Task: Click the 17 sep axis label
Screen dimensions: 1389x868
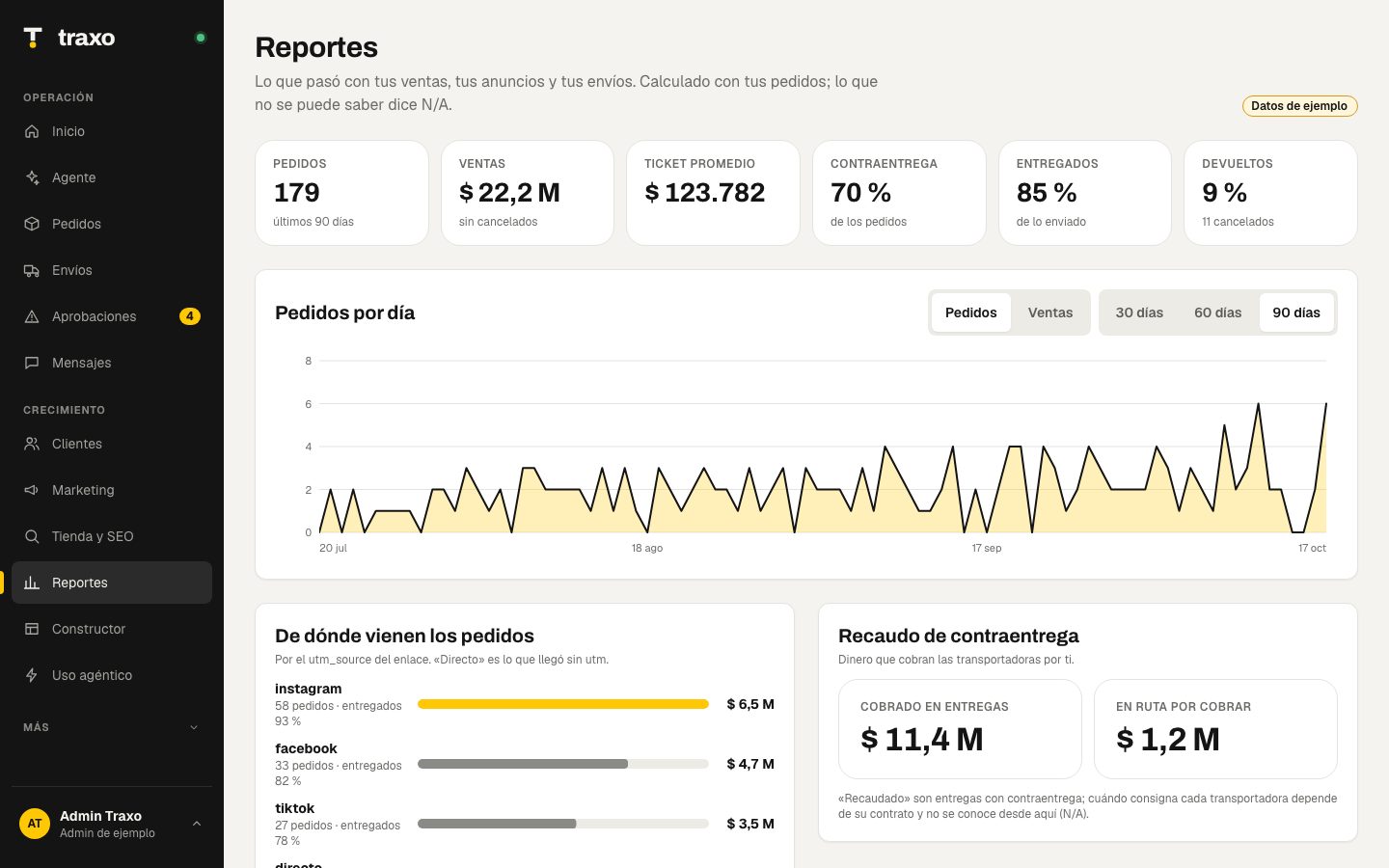Action: pos(987,548)
